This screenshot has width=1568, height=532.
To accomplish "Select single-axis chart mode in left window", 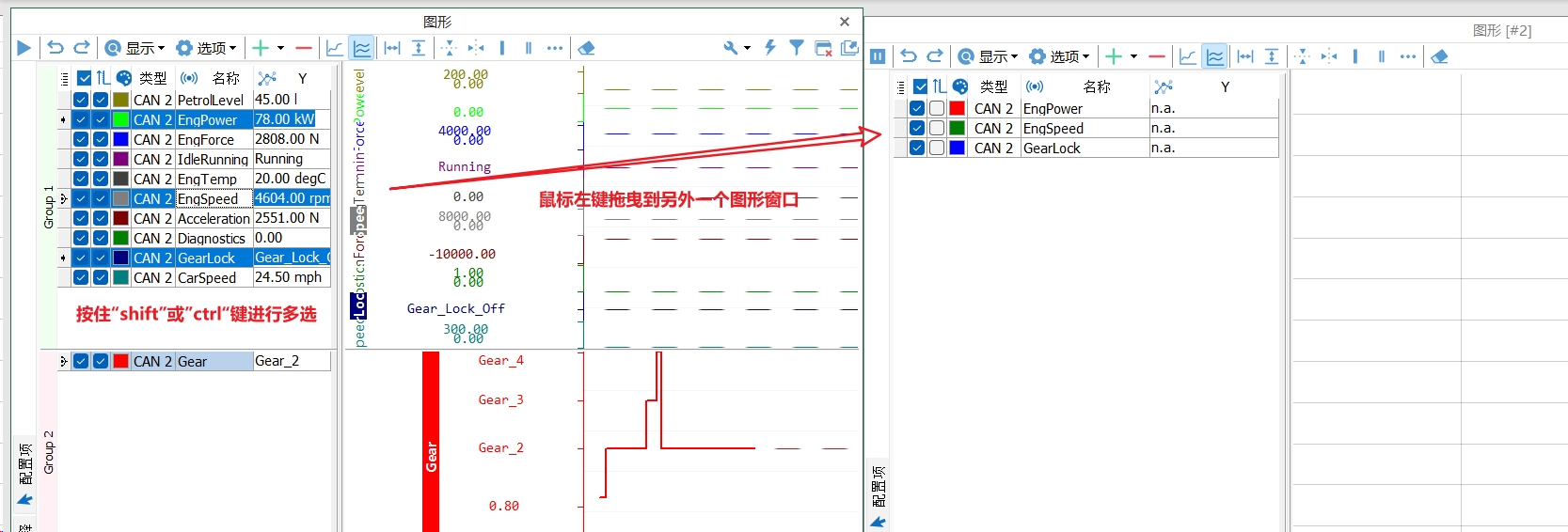I will [334, 48].
